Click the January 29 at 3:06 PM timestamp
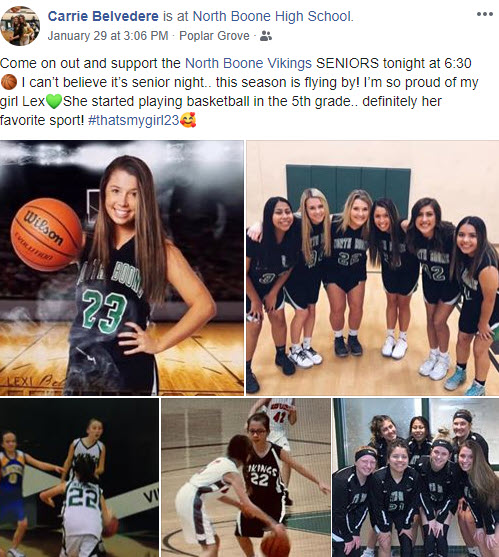The image size is (499, 557). [108, 36]
